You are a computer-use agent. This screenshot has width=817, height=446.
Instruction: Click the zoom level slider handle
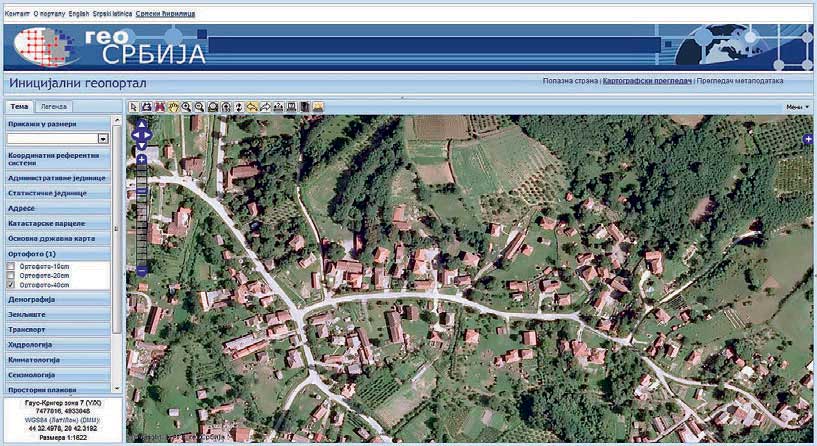coord(141,191)
